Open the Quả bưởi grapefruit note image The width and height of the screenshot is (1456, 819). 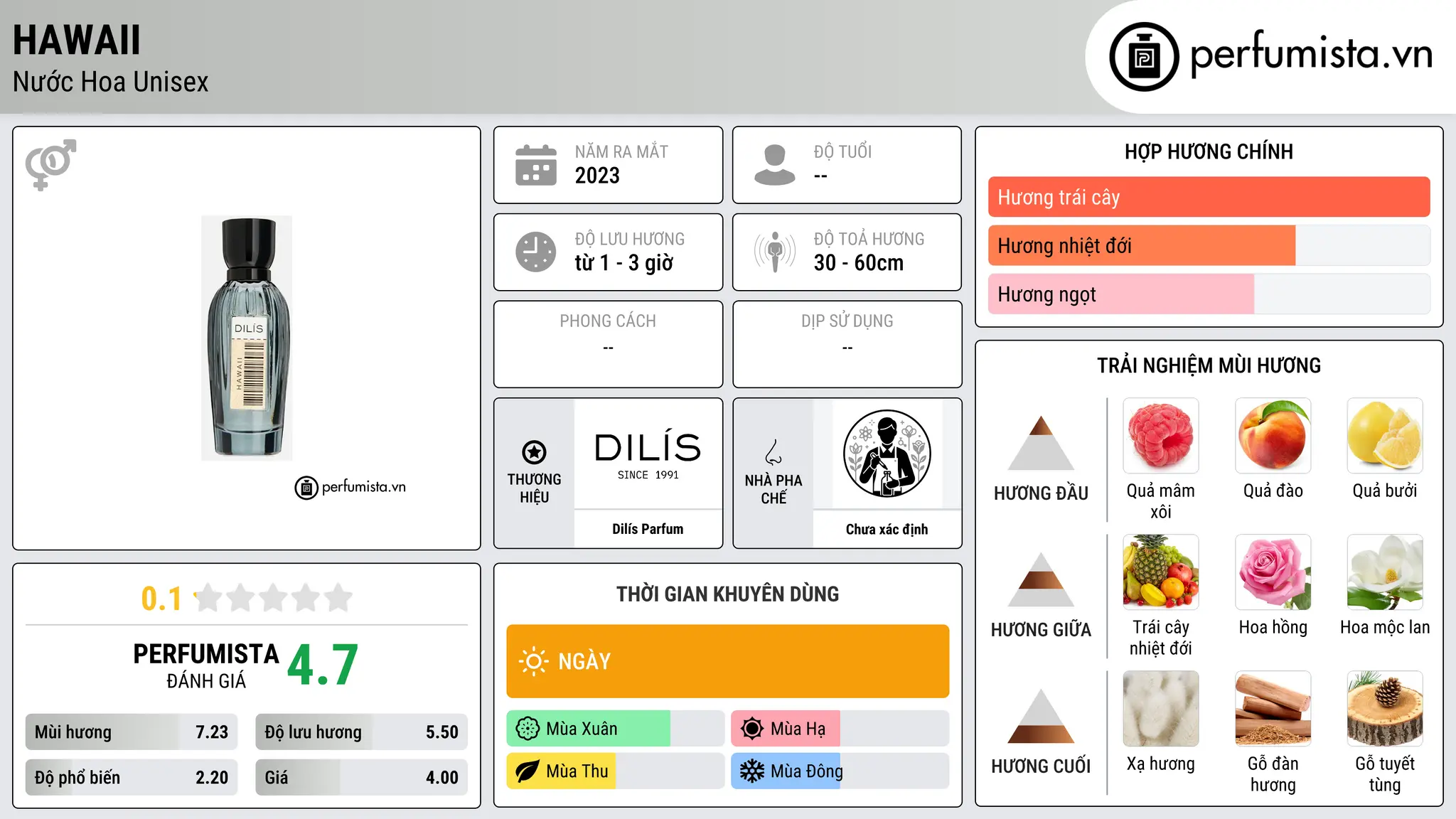[1385, 436]
